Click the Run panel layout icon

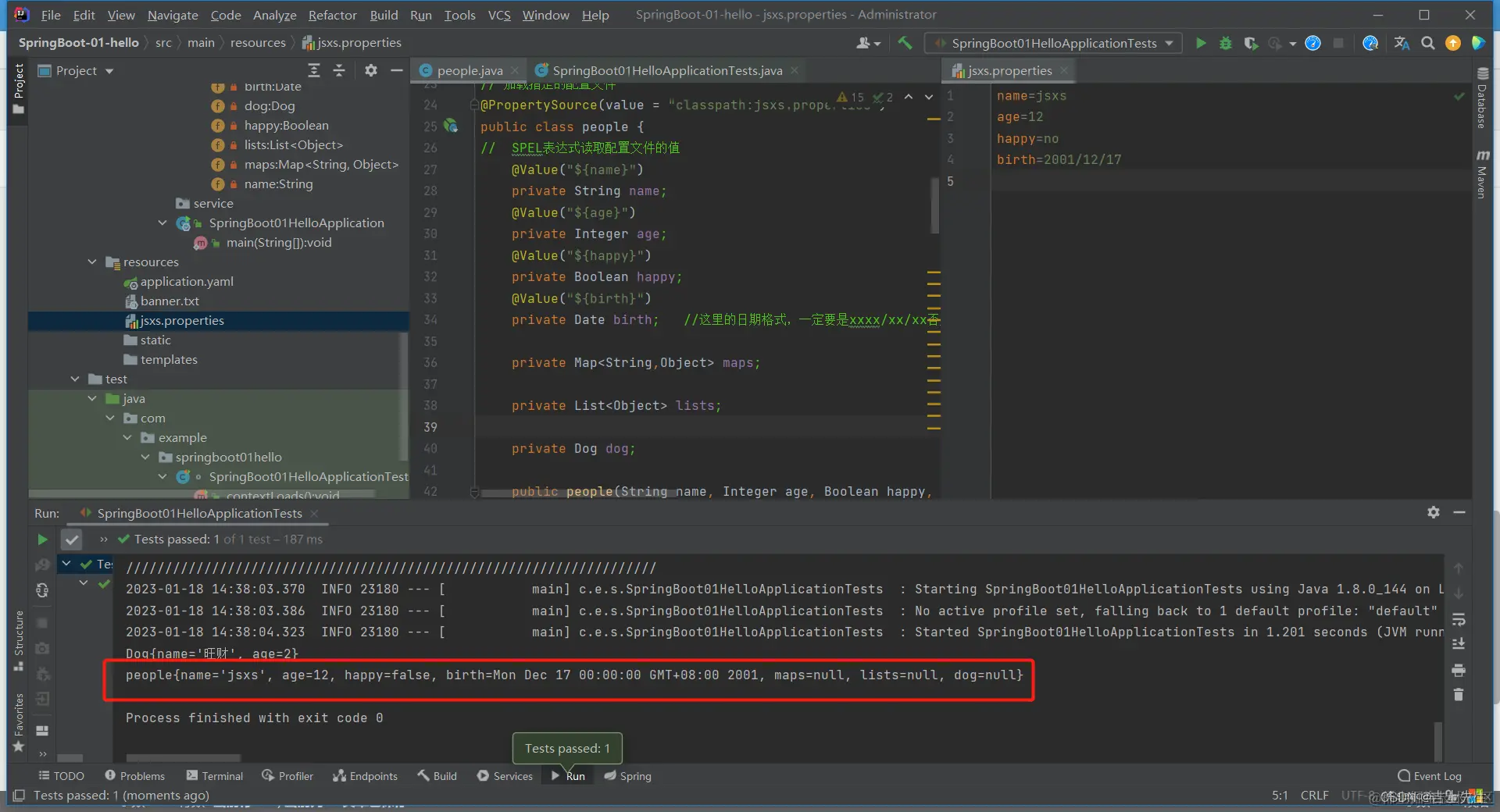pyautogui.click(x=42, y=731)
